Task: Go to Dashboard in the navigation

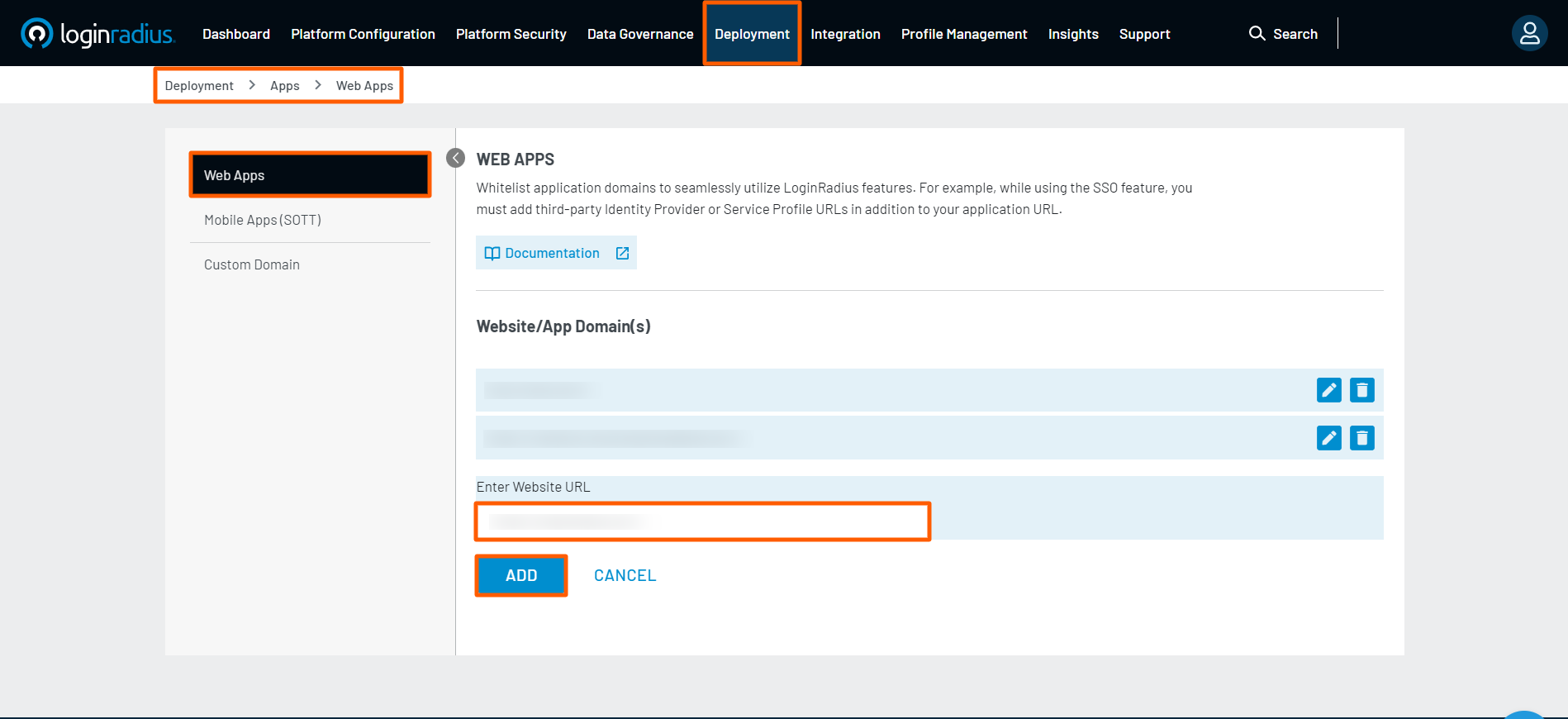Action: coord(236,34)
